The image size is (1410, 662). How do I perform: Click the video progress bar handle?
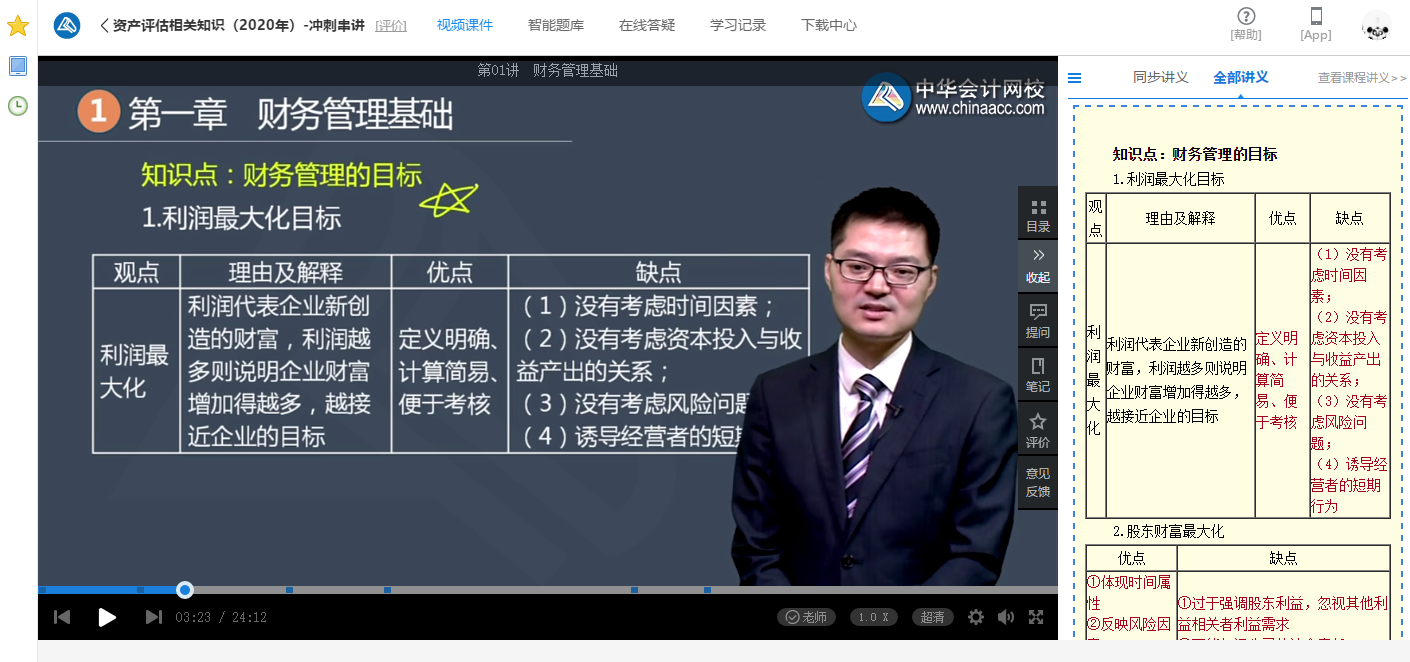tap(185, 590)
